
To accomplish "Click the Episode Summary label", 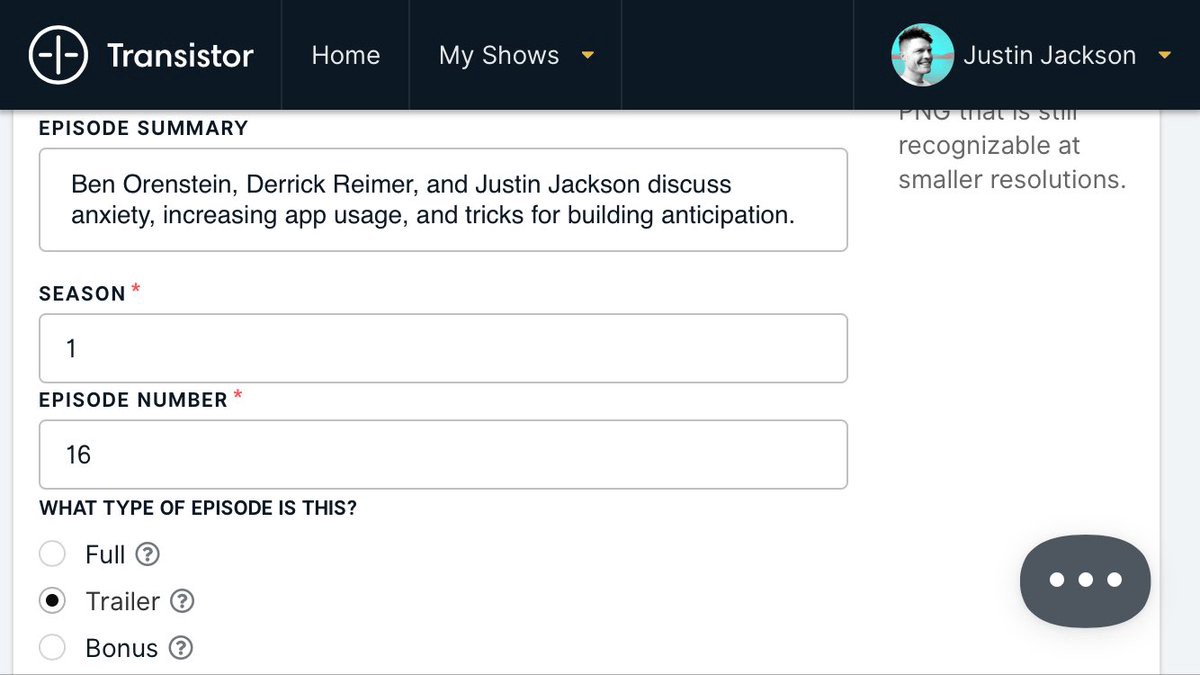I will [x=143, y=128].
